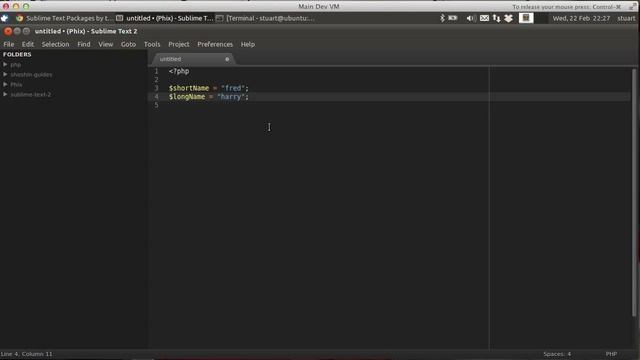This screenshot has height=360, width=640.
Task: Open the Edit menu
Action: pyautogui.click(x=28, y=44)
